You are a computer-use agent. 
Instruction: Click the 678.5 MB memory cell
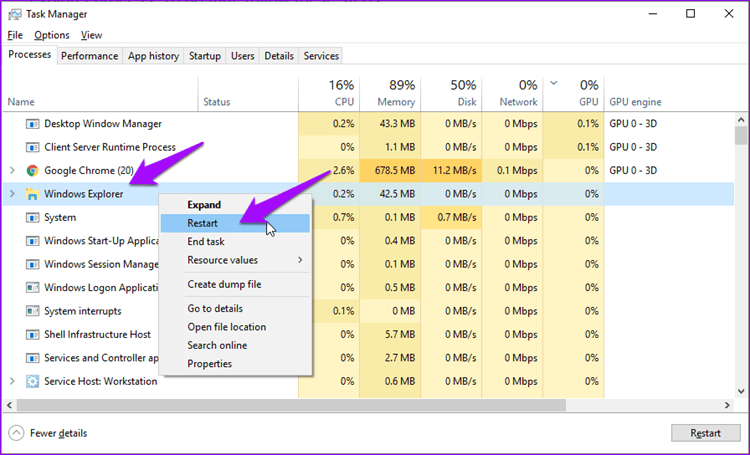click(x=390, y=170)
